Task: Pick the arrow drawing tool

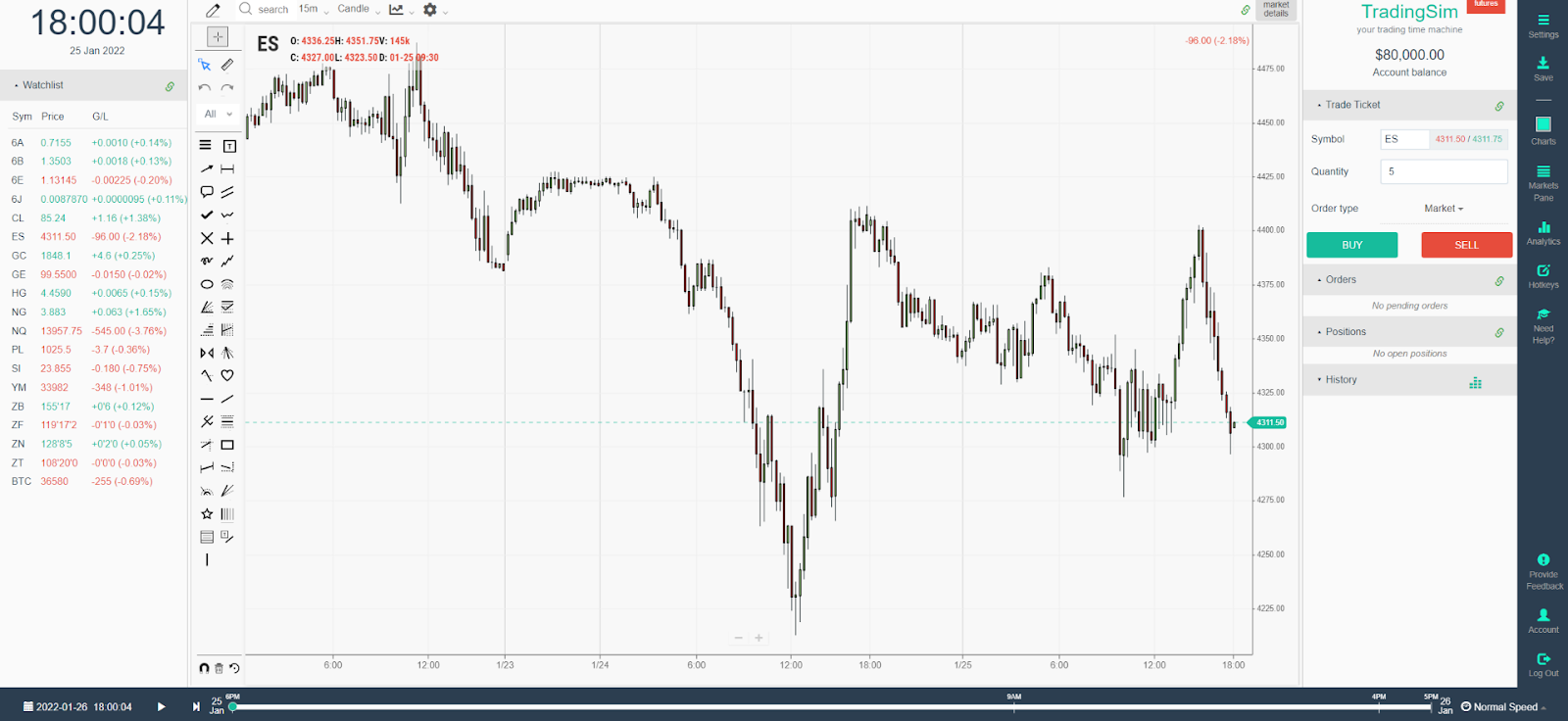Action: point(207,169)
